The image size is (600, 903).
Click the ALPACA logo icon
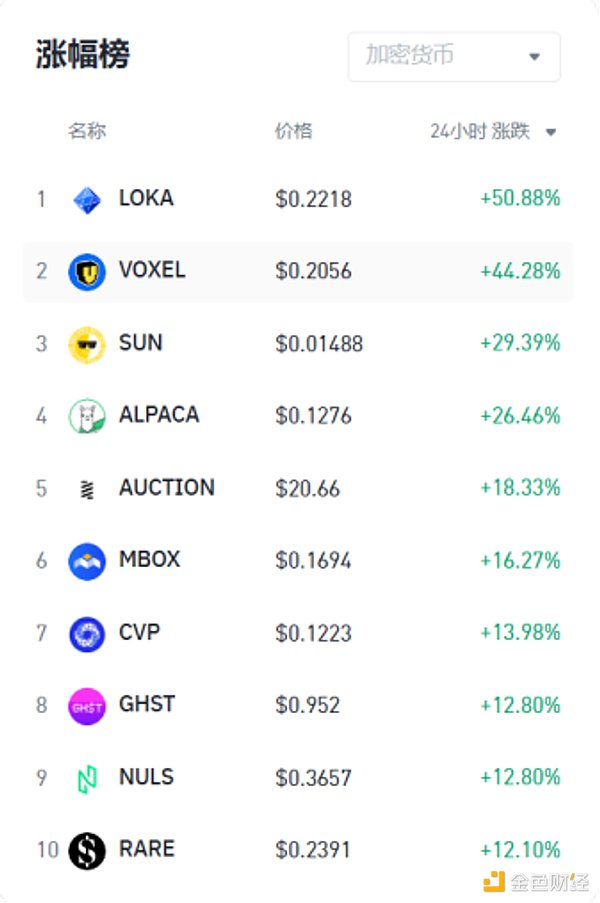tap(87, 416)
